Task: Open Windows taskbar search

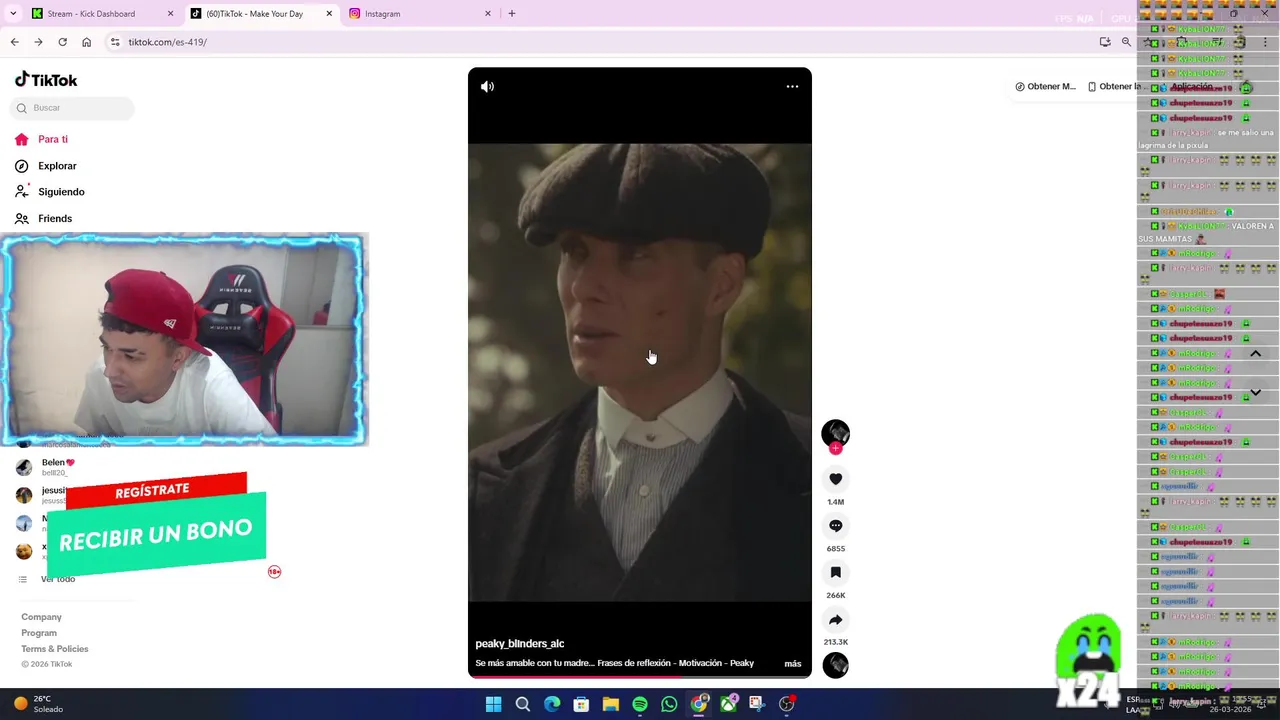Action: 522,704
